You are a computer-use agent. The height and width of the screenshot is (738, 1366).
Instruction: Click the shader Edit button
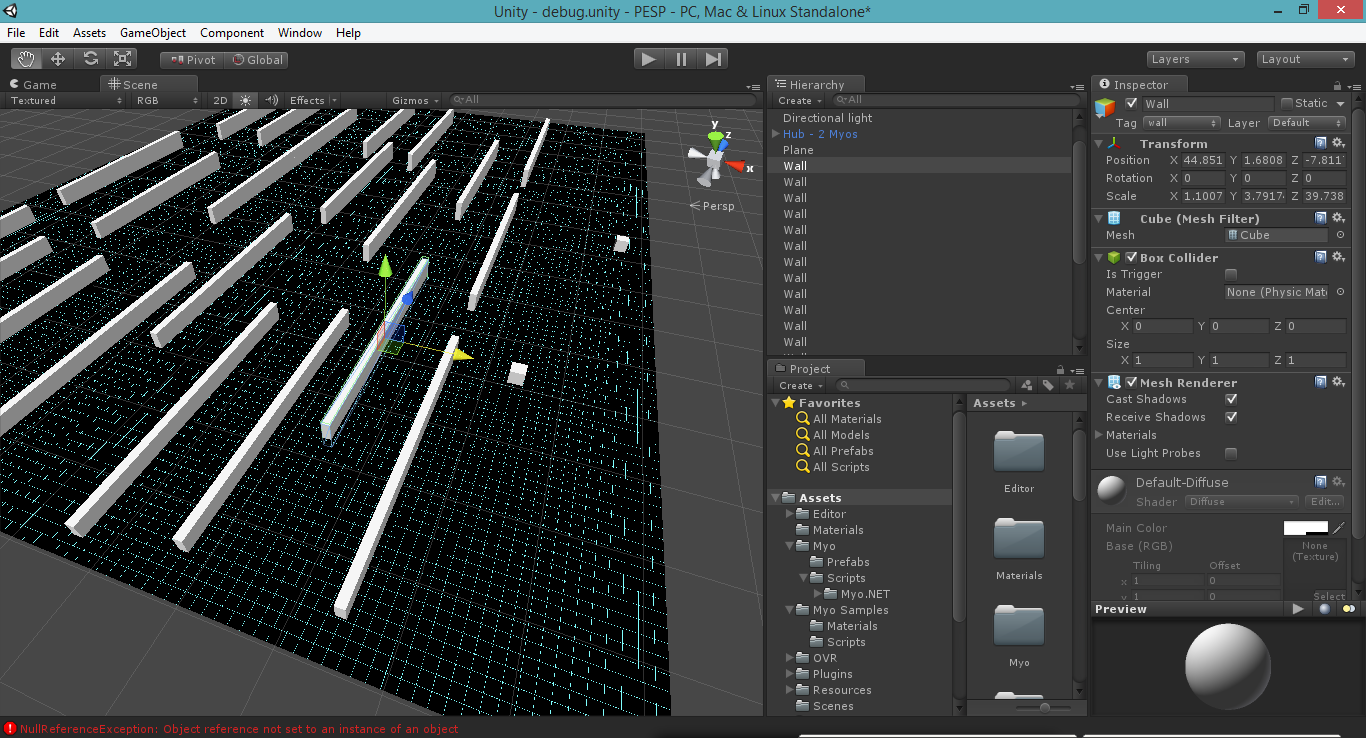coord(1325,502)
